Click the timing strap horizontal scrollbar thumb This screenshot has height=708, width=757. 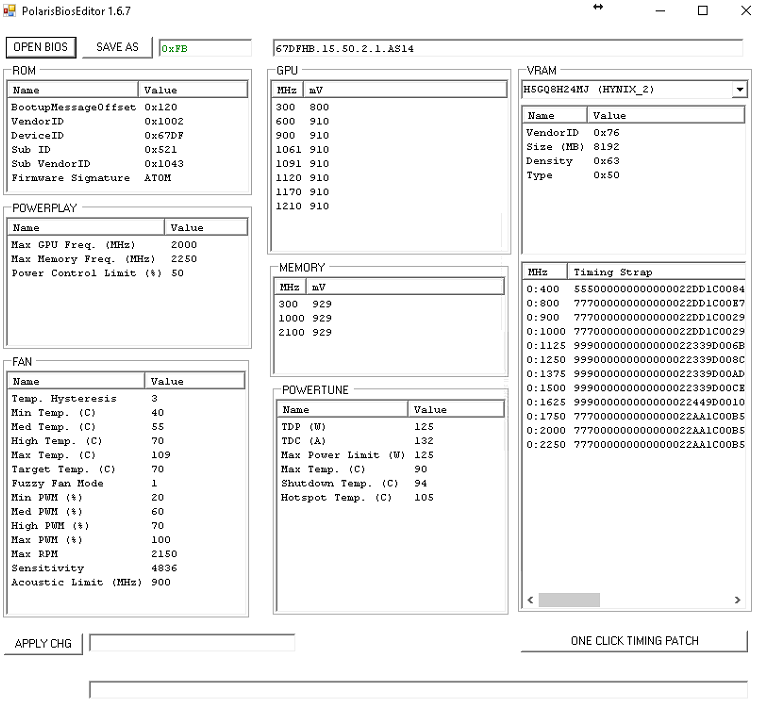569,600
